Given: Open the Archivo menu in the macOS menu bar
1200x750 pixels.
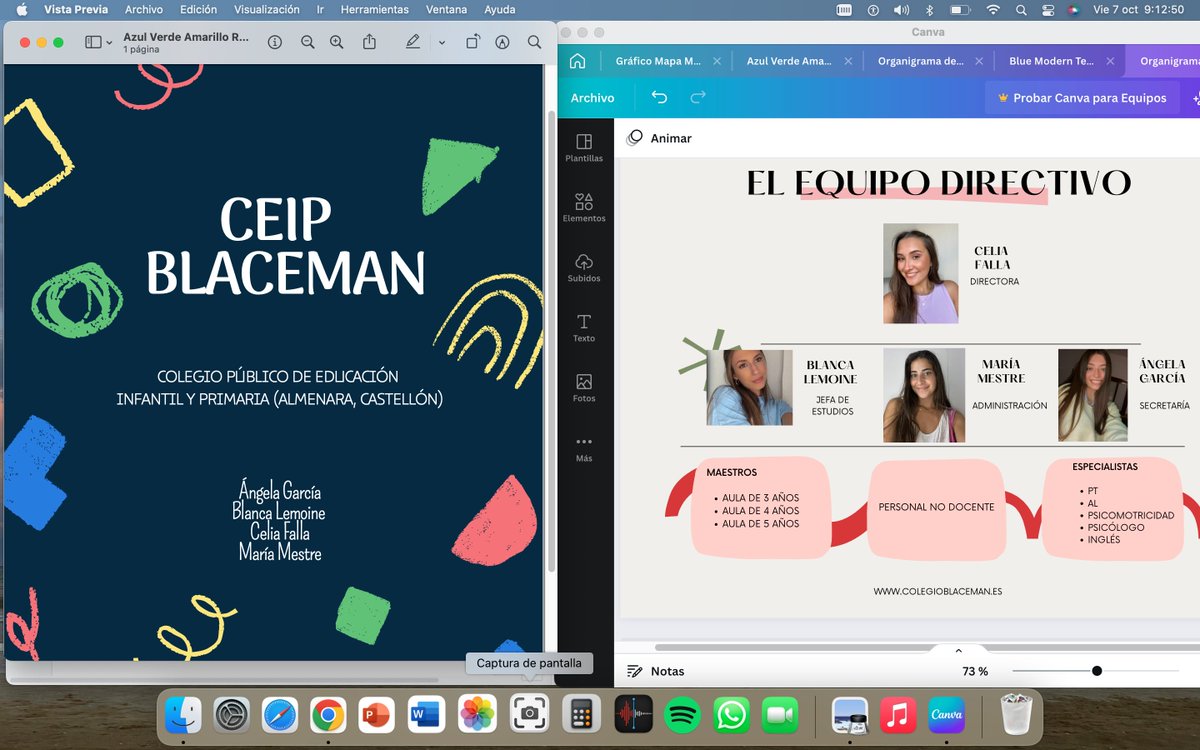Looking at the screenshot, I should (x=144, y=10).
